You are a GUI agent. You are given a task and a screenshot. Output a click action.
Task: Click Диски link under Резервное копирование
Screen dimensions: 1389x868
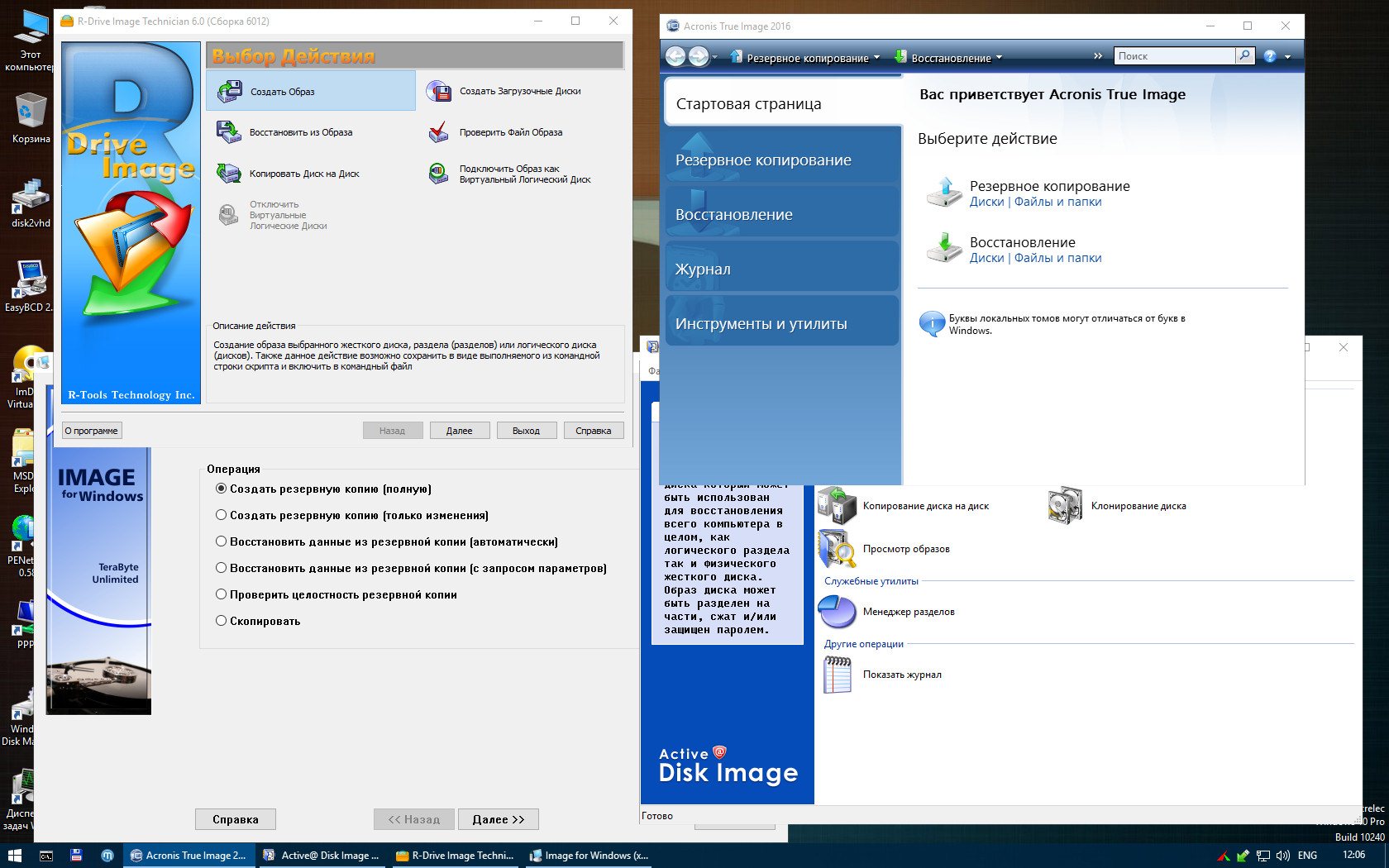pos(986,202)
